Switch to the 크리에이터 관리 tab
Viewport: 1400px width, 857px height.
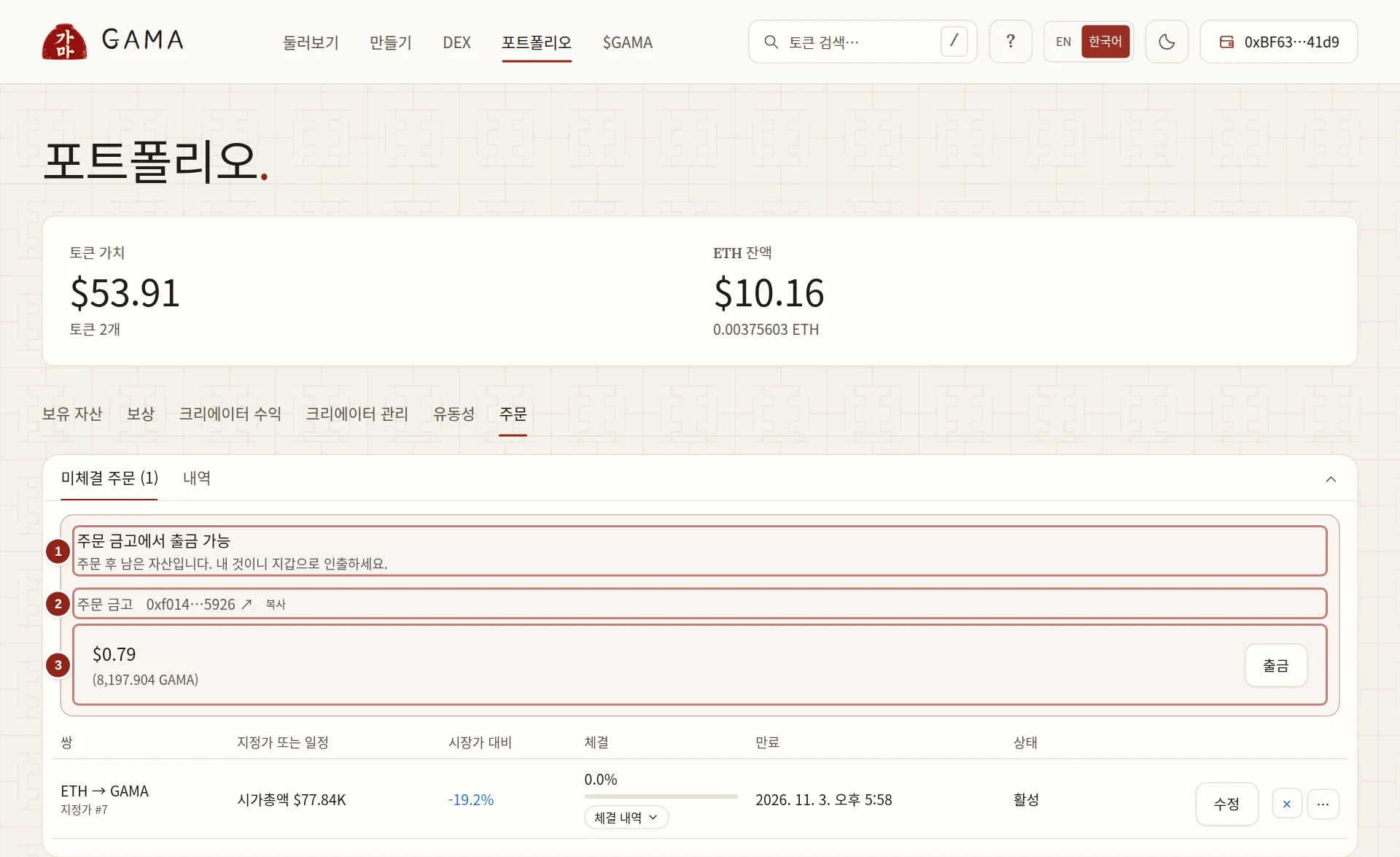(x=357, y=414)
